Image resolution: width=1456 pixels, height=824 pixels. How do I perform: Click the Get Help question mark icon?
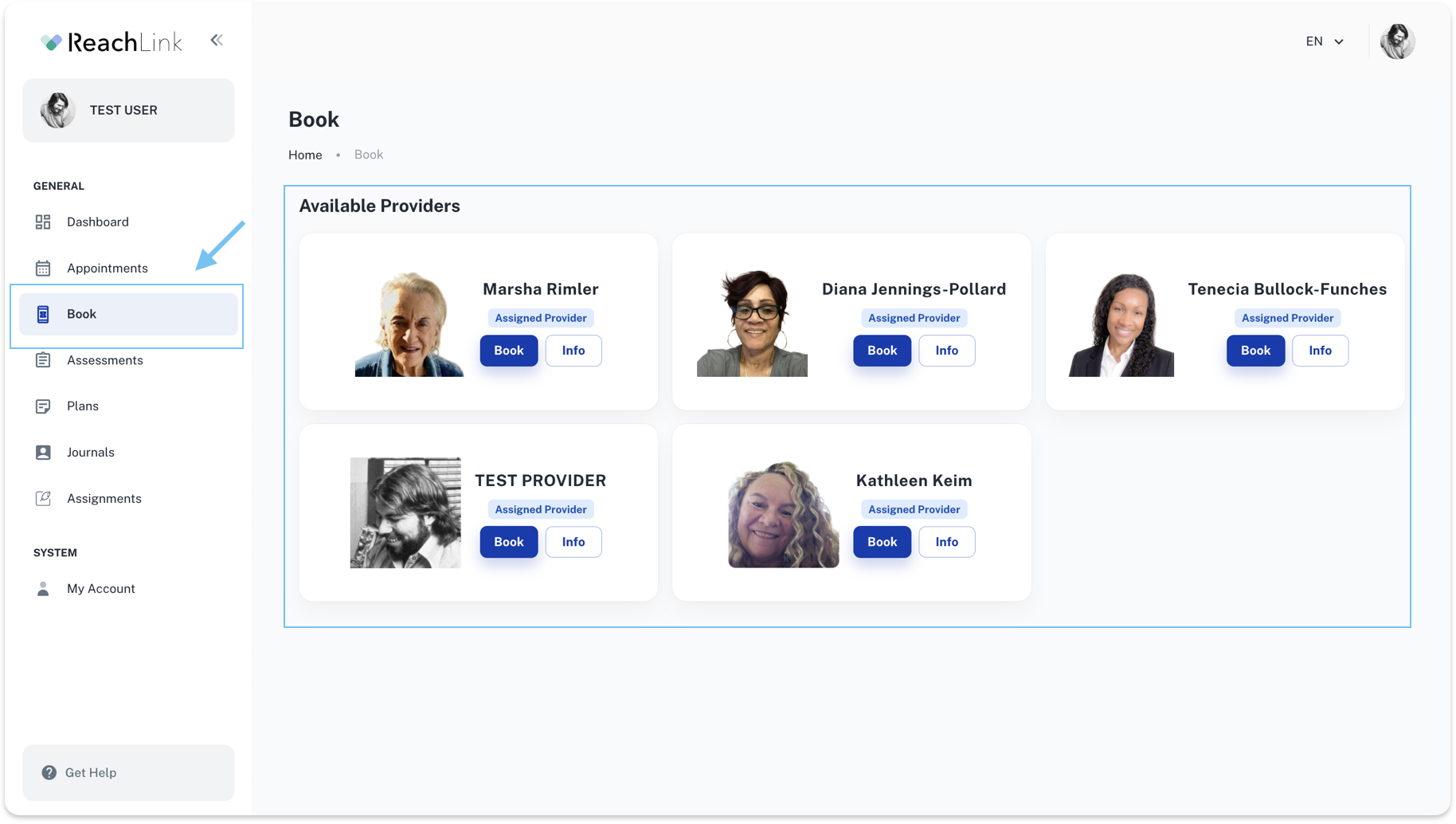click(x=49, y=773)
